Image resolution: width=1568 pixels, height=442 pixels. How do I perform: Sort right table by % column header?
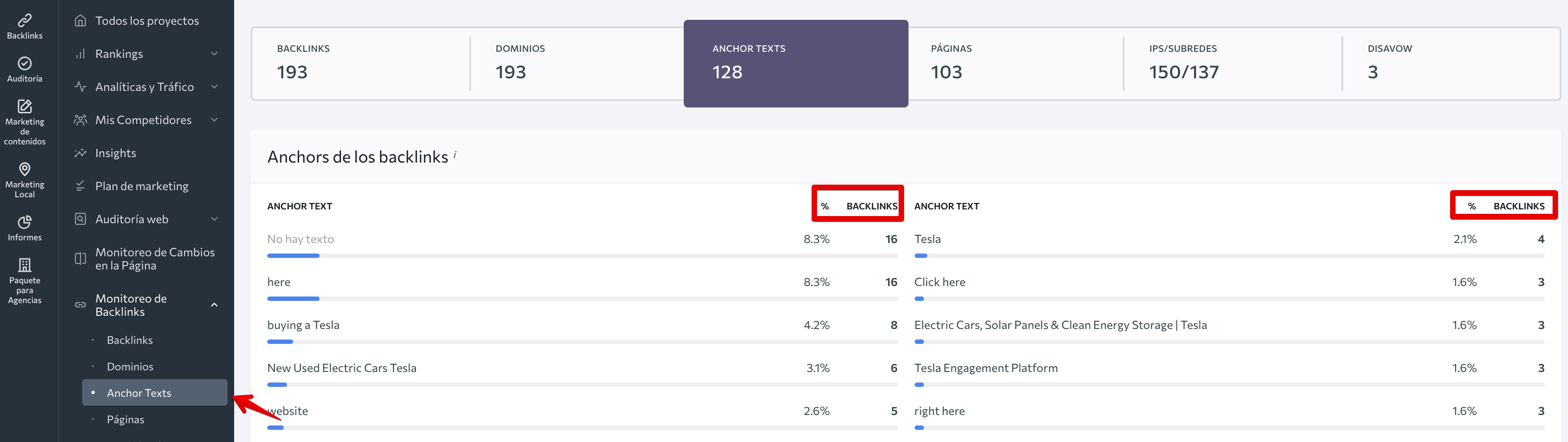pos(1472,206)
